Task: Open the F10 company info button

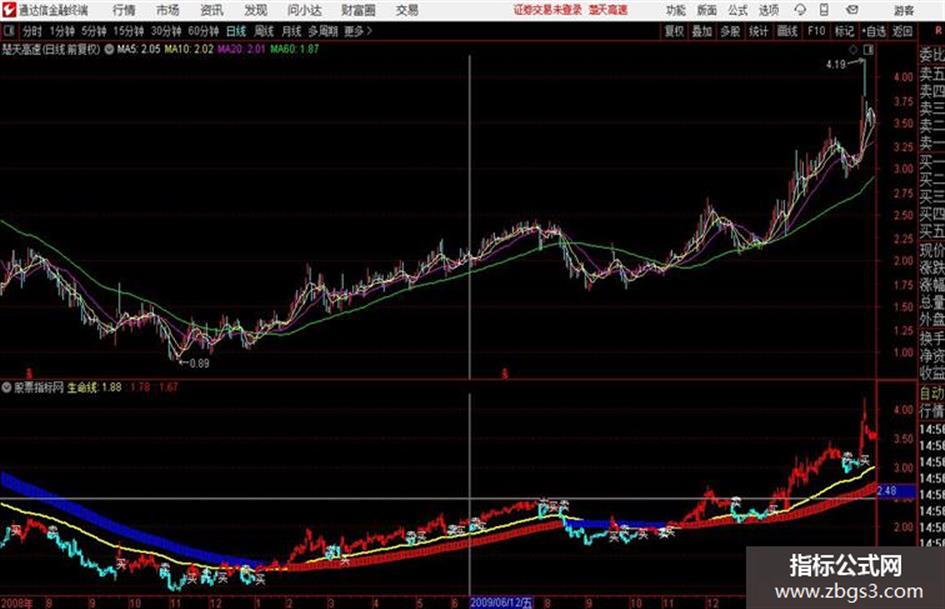Action: [816, 31]
